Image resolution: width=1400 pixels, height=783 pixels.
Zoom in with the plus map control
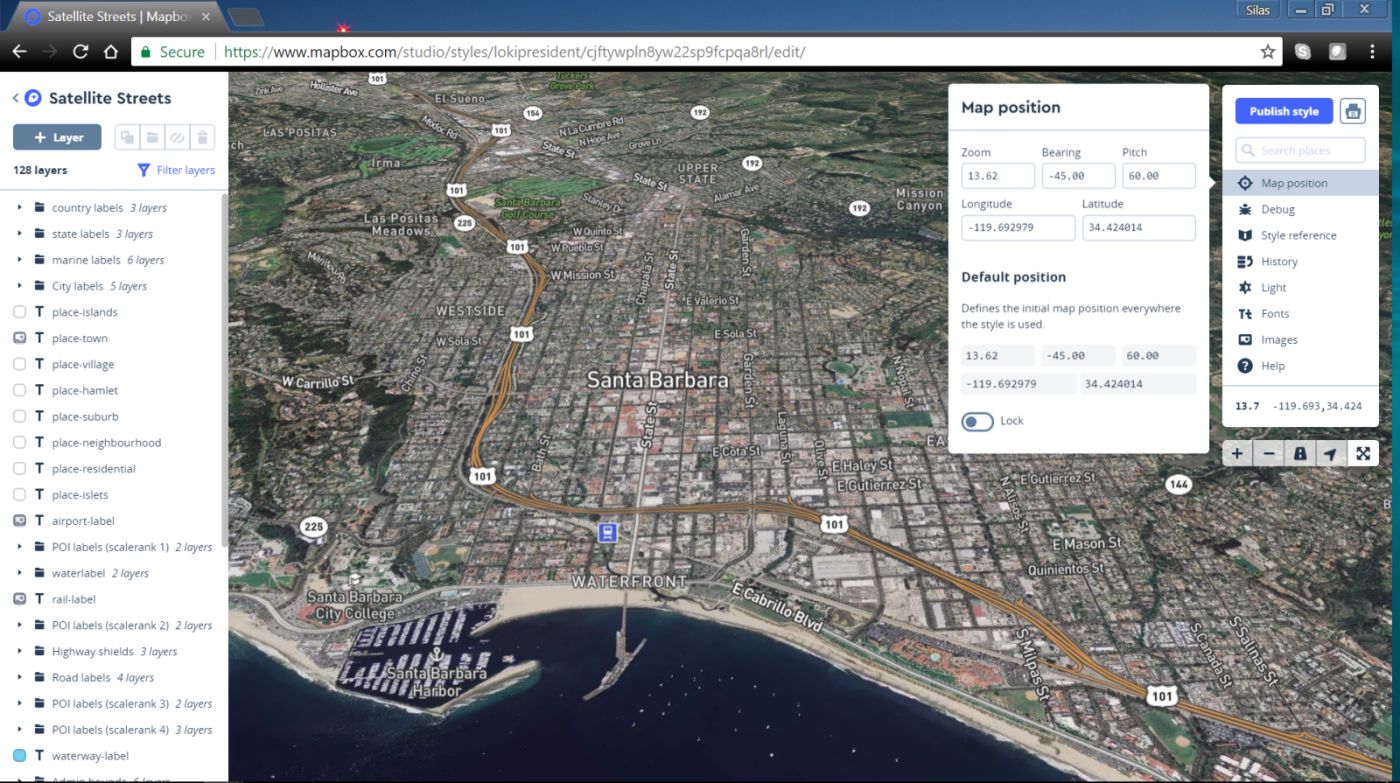(x=1237, y=454)
